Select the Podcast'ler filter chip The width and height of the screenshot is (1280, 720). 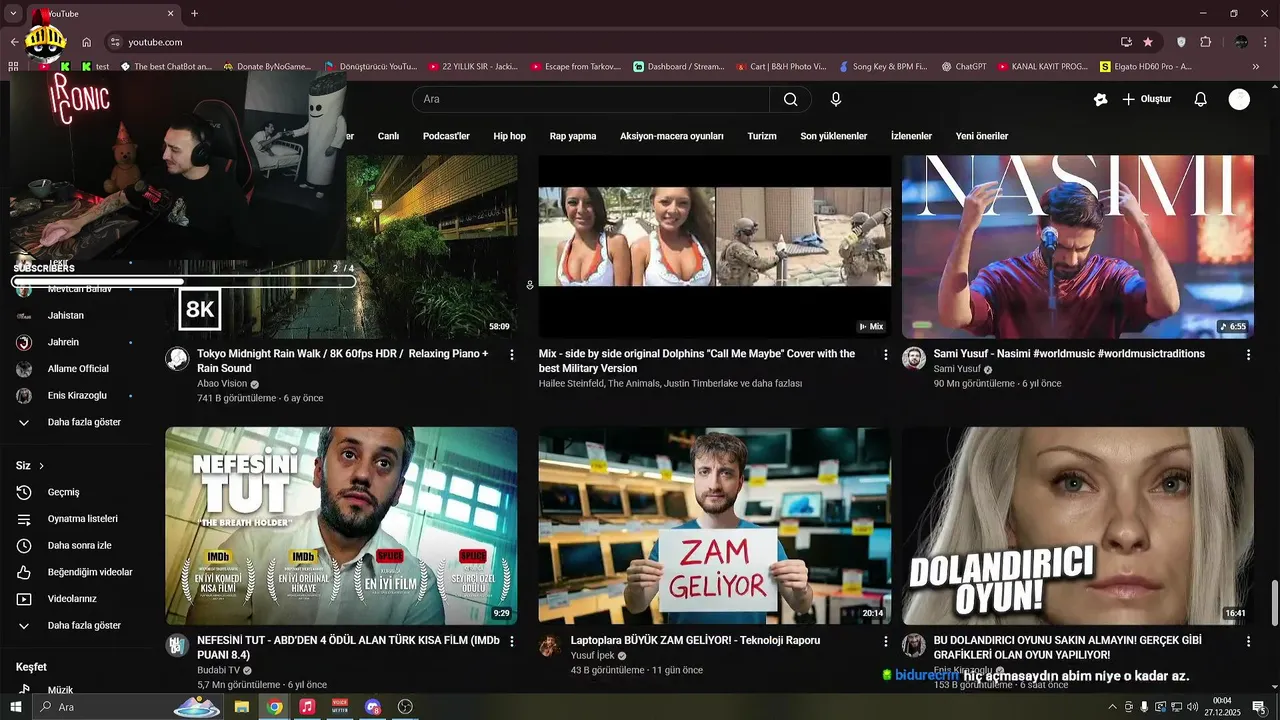click(x=446, y=136)
